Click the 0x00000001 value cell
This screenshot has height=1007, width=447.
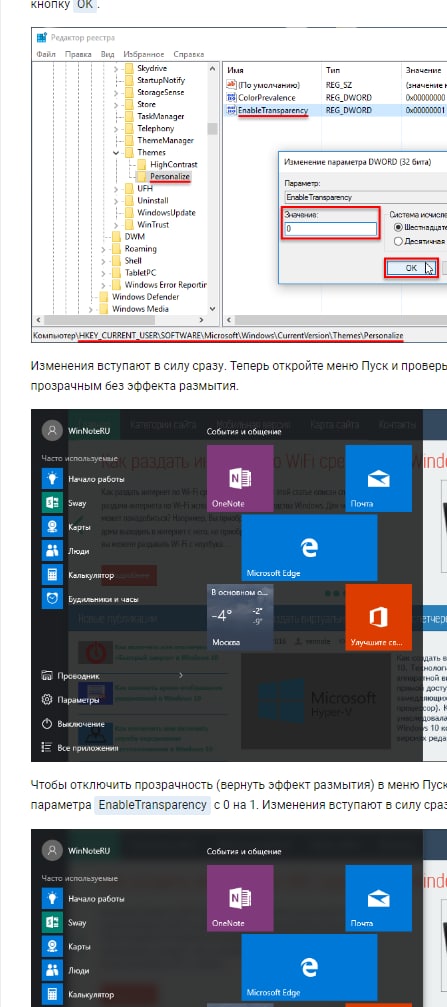425,110
